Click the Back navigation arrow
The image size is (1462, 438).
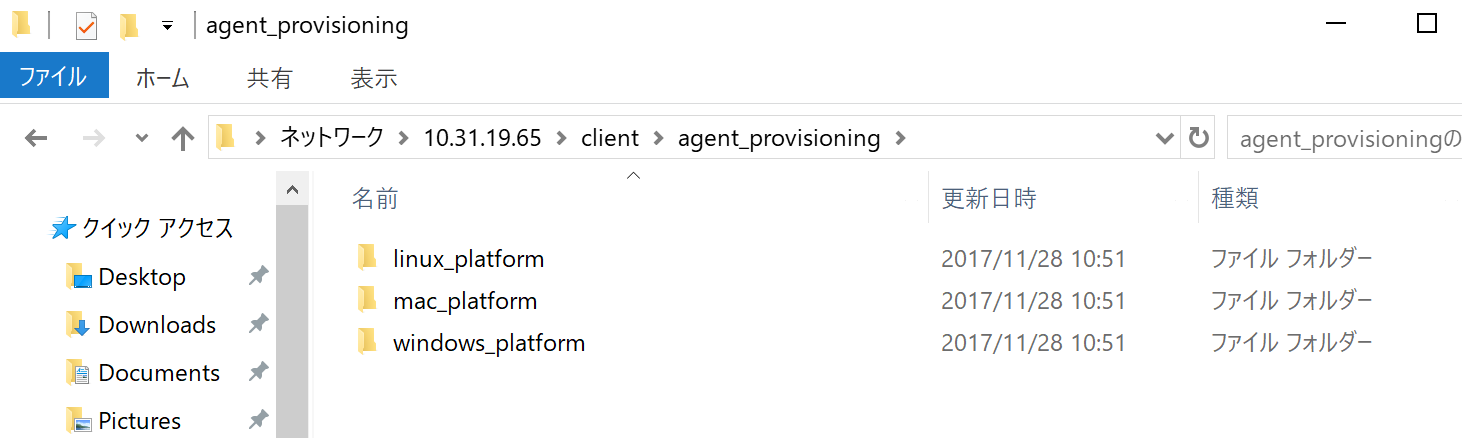point(36,139)
